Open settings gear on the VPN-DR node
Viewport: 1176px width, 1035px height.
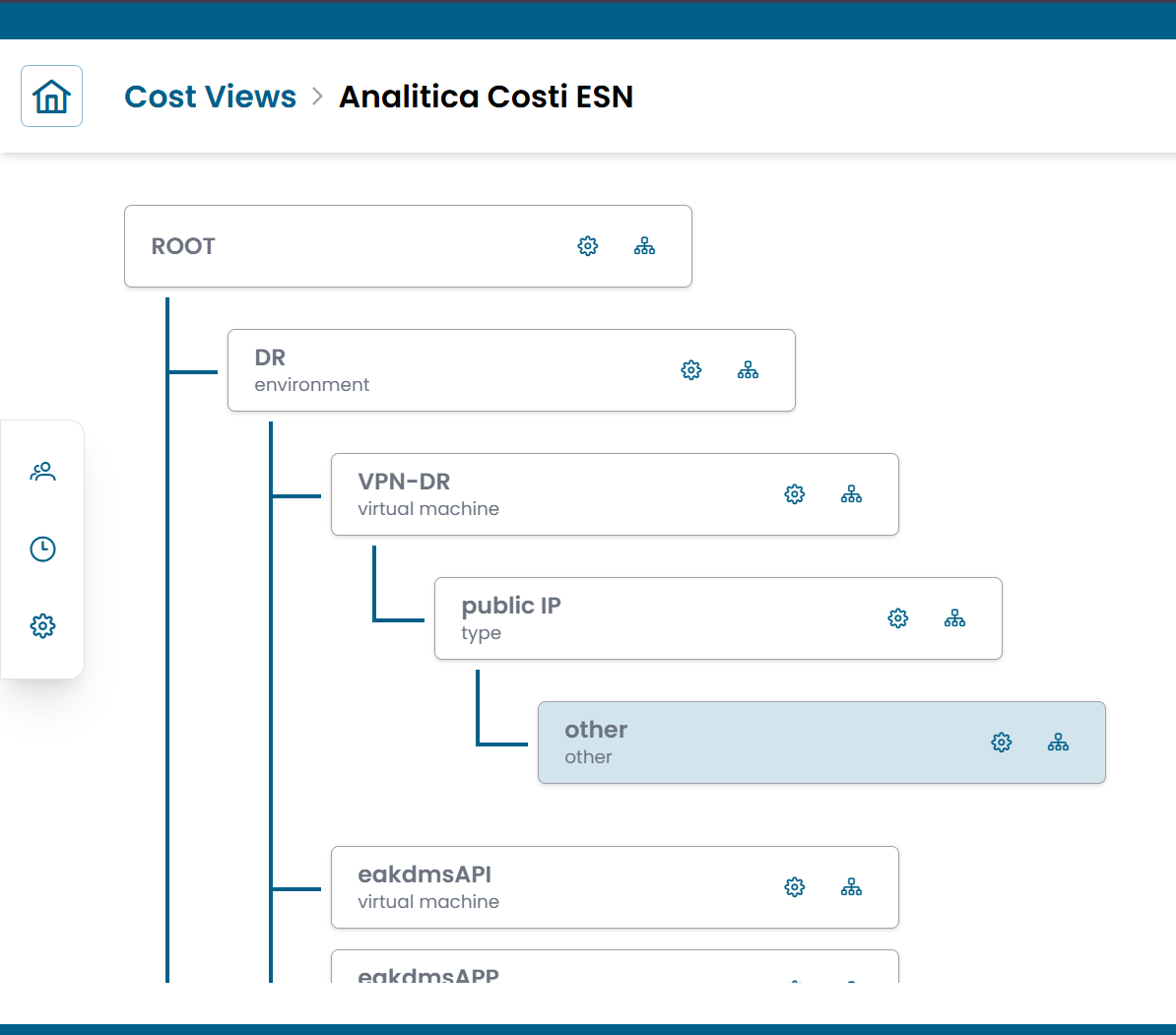click(x=795, y=494)
